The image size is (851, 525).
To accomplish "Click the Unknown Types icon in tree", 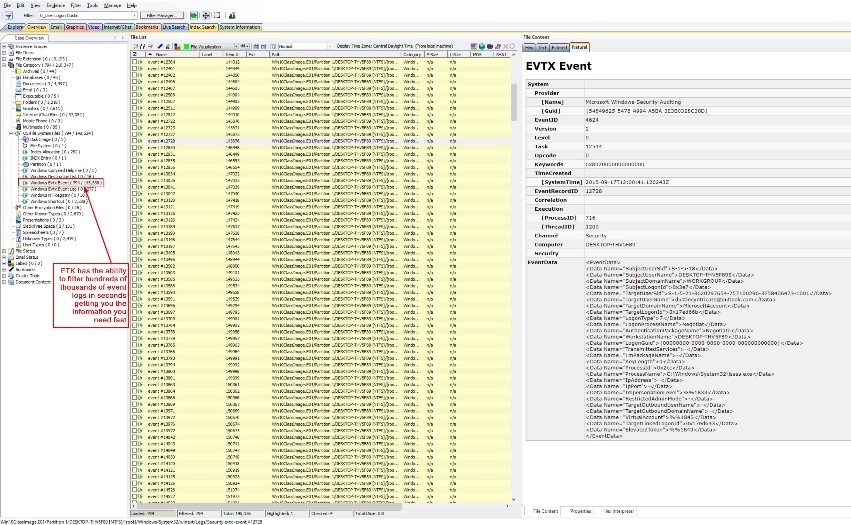I will 18,238.
